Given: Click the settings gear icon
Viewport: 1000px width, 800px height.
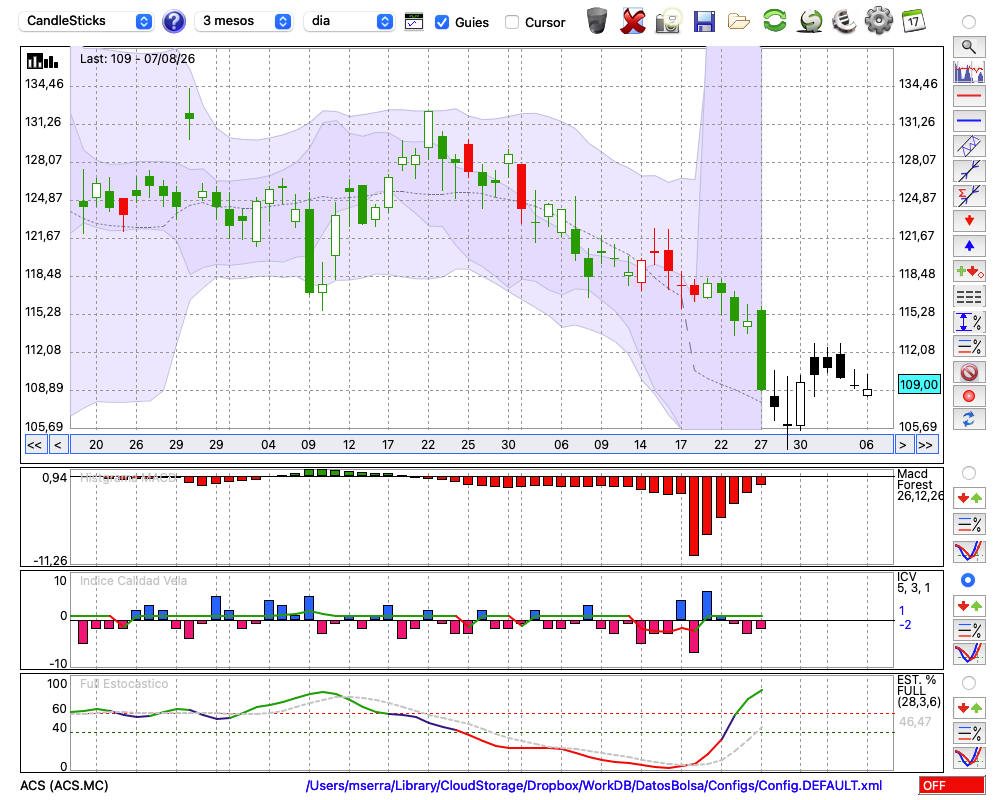Looking at the screenshot, I should click(x=879, y=21).
